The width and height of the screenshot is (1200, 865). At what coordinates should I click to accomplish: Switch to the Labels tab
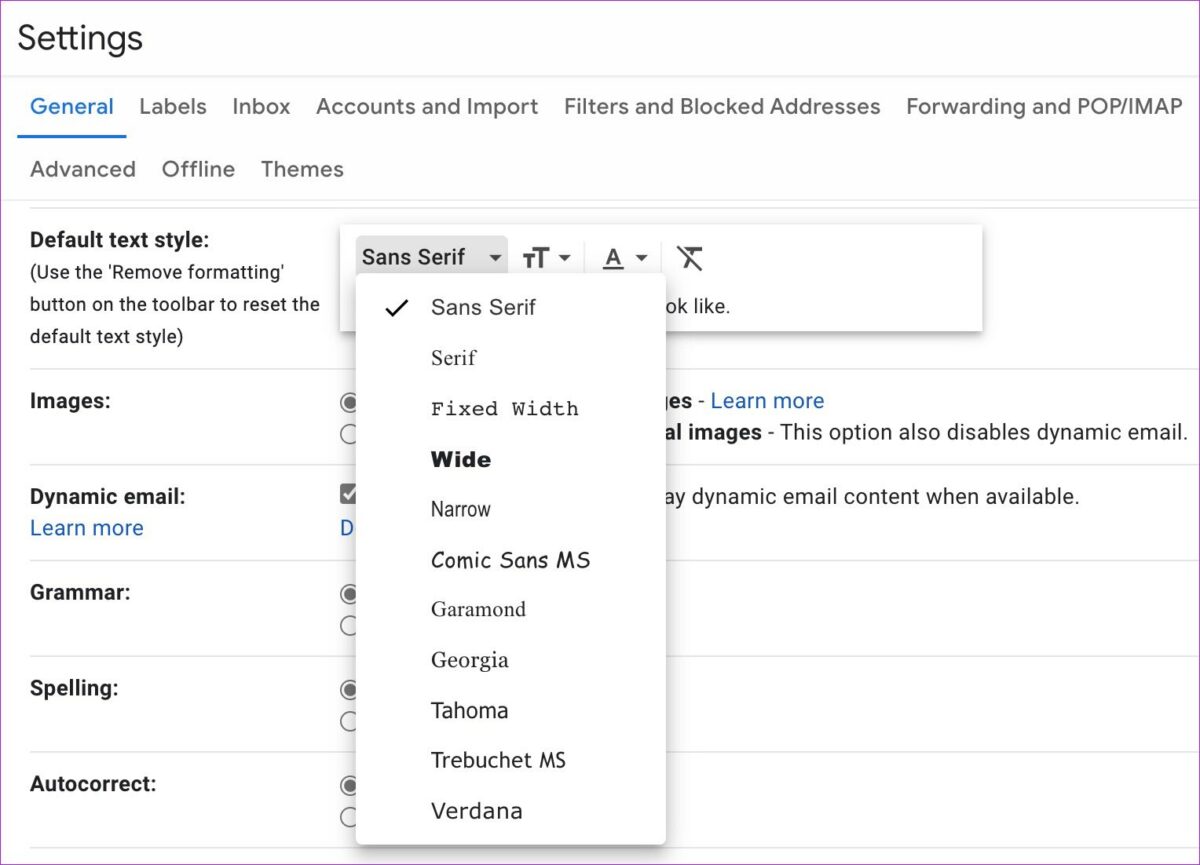click(x=173, y=107)
